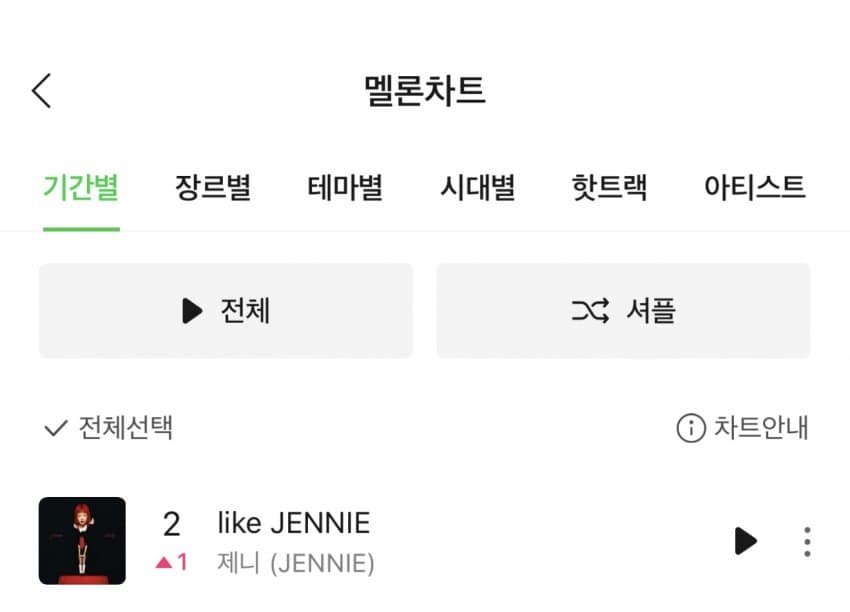The image size is (850, 612).
Task: Tap the 셔플 shuffle button
Action: 623,311
